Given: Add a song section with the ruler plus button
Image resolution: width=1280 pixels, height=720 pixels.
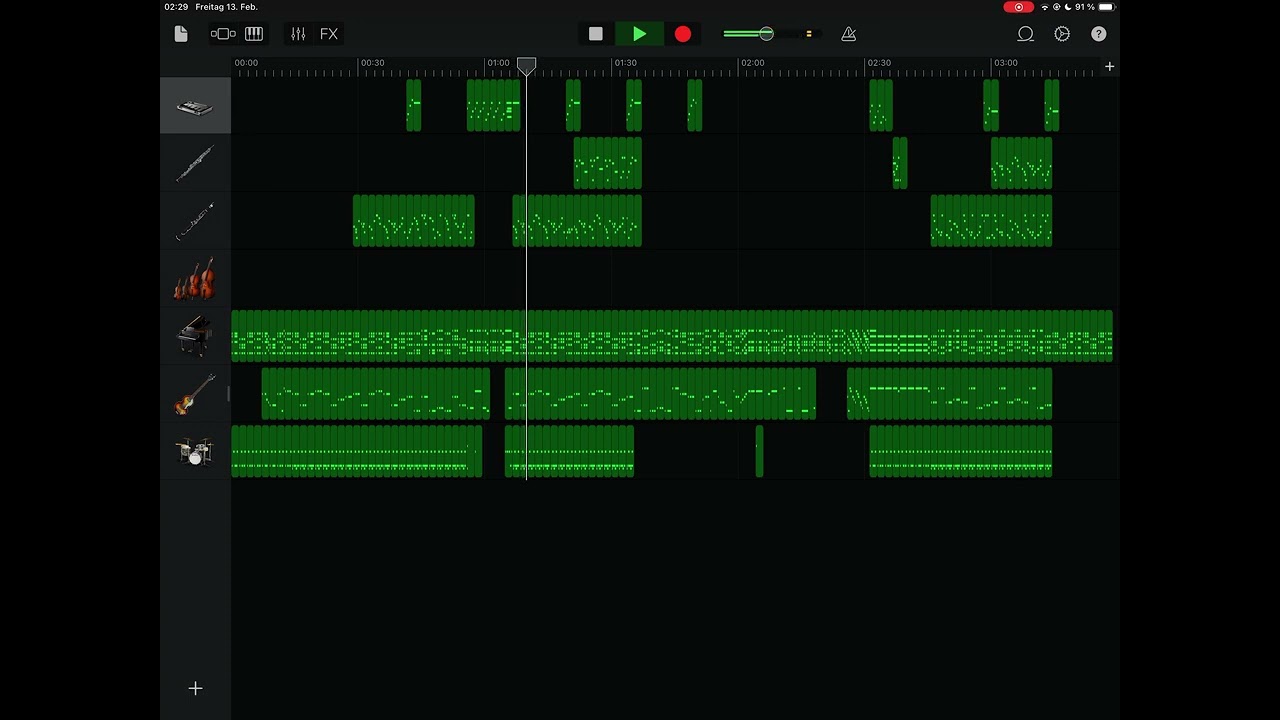Looking at the screenshot, I should pyautogui.click(x=1109, y=67).
